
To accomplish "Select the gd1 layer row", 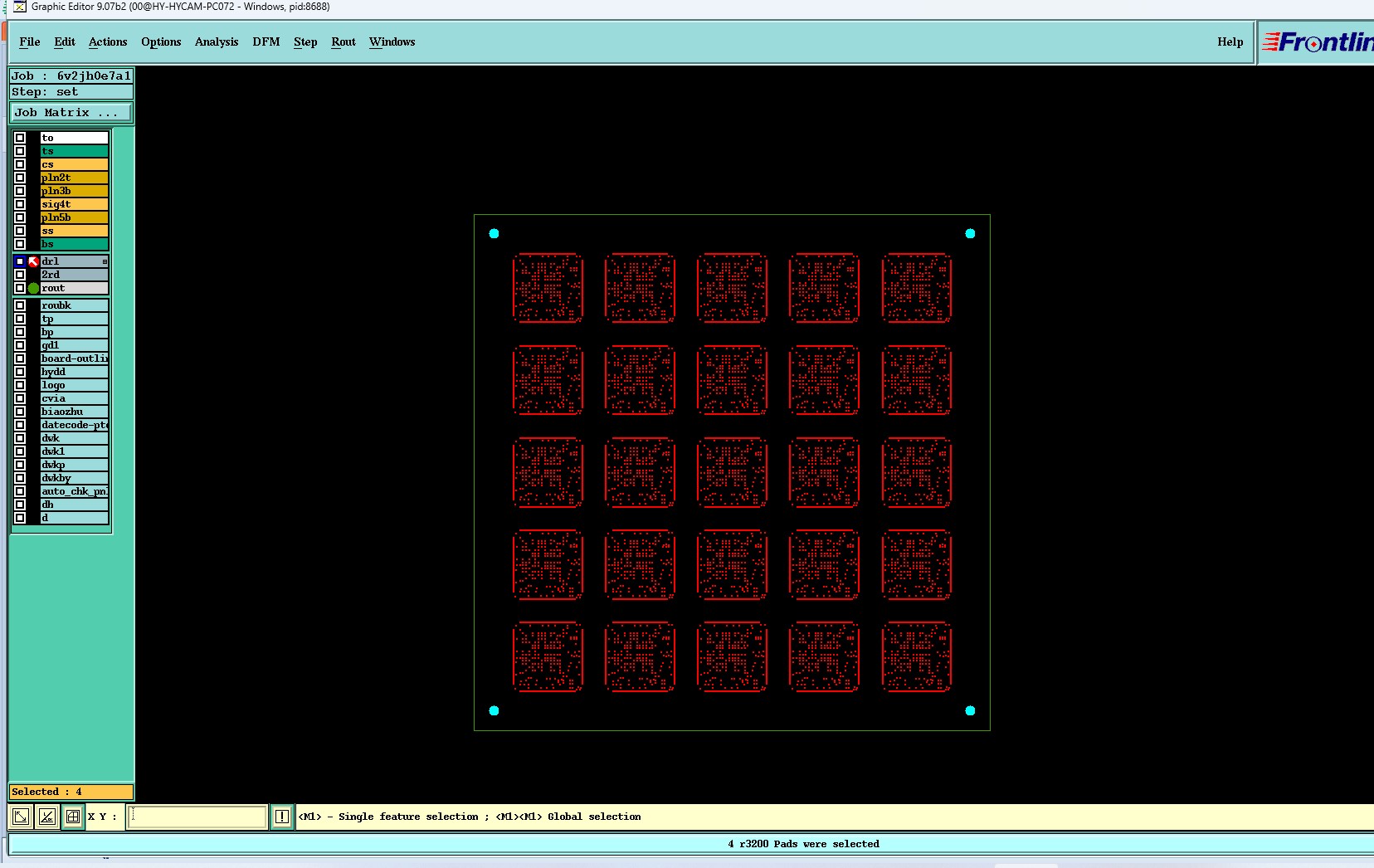I will tap(74, 345).
